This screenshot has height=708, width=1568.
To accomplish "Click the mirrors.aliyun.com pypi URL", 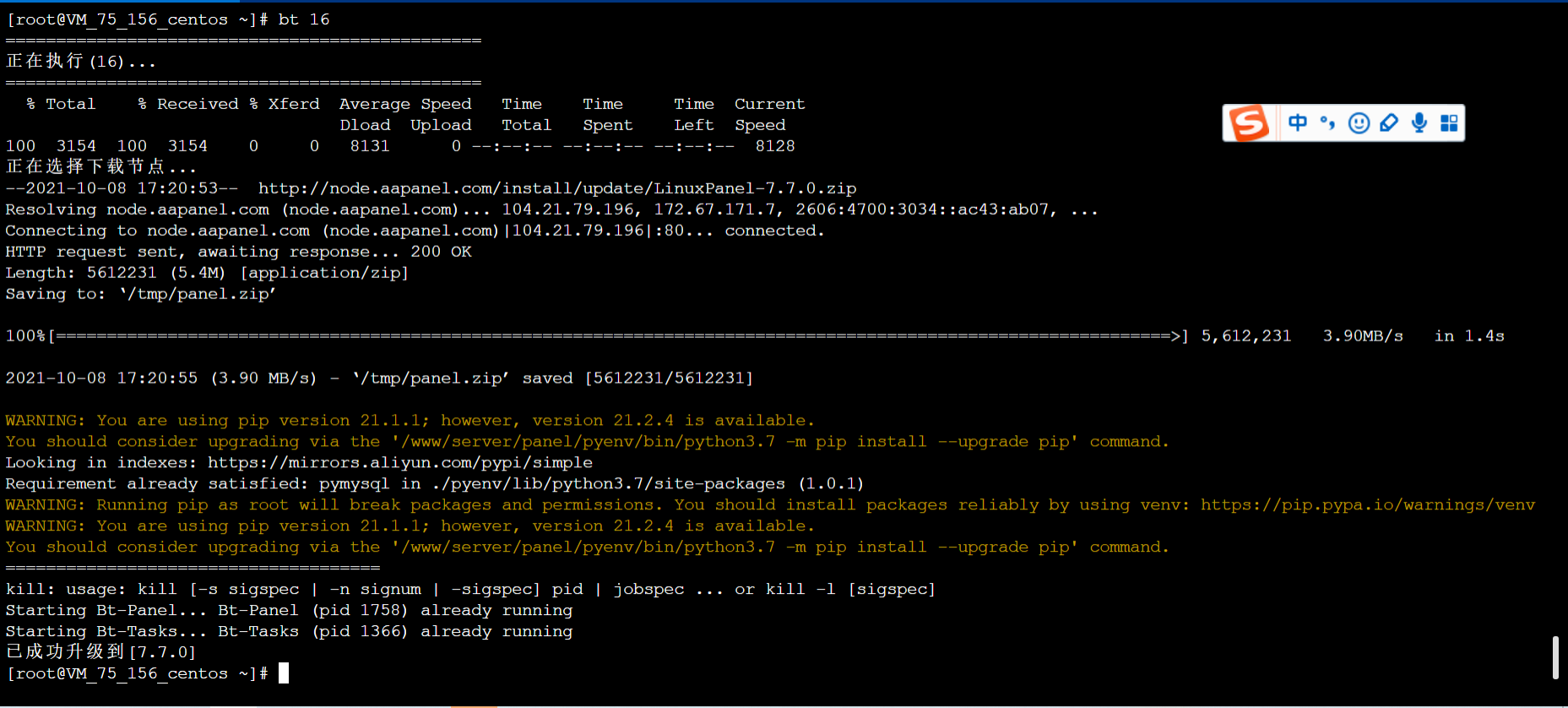I will tap(400, 463).
